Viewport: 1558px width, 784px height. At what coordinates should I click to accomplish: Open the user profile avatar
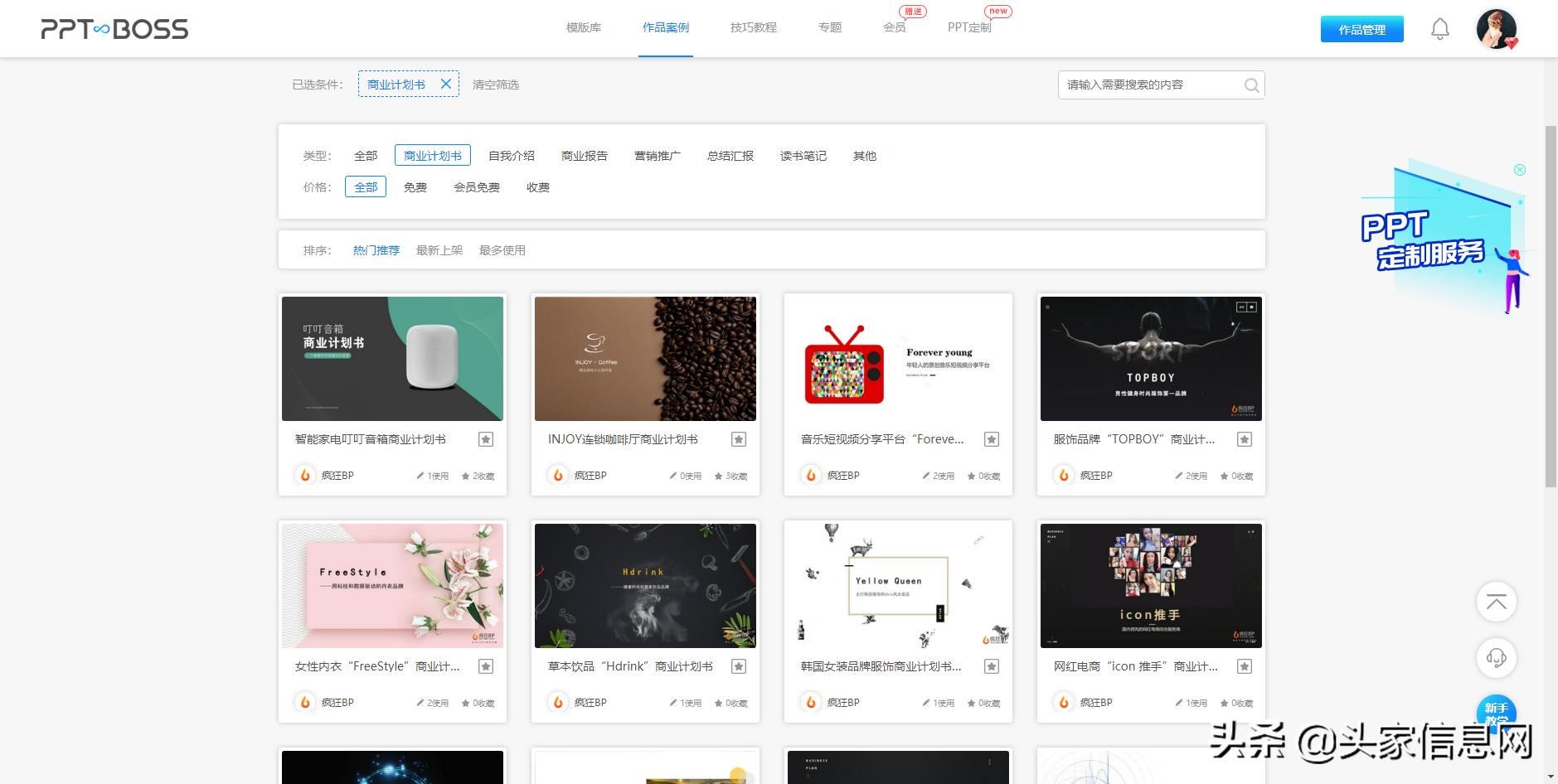pyautogui.click(x=1496, y=28)
